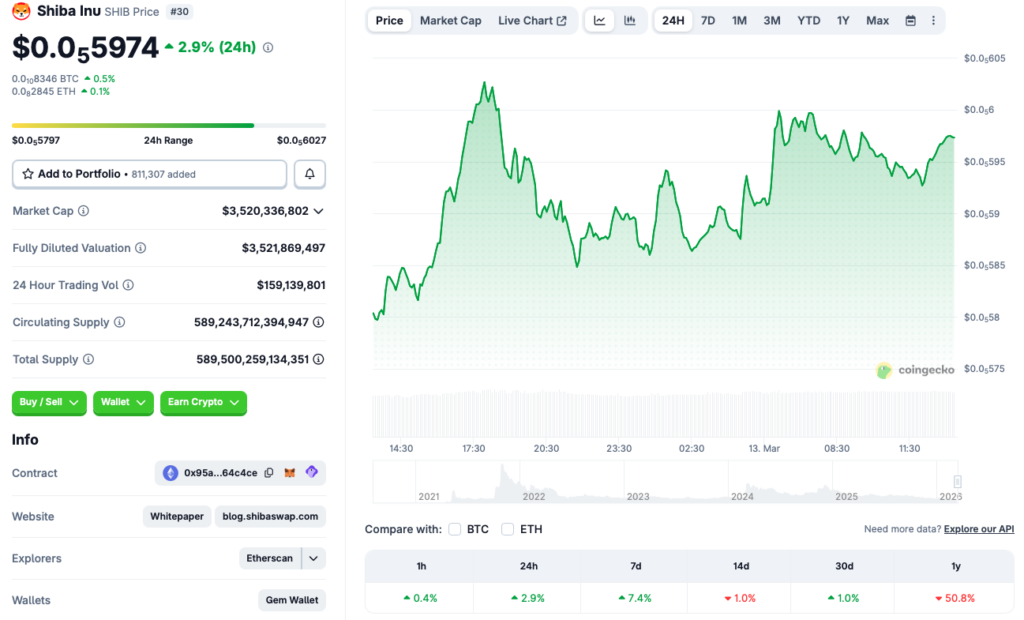Open the three-dot chart options menu
The width and height of the screenshot is (1024, 620).
(933, 20)
